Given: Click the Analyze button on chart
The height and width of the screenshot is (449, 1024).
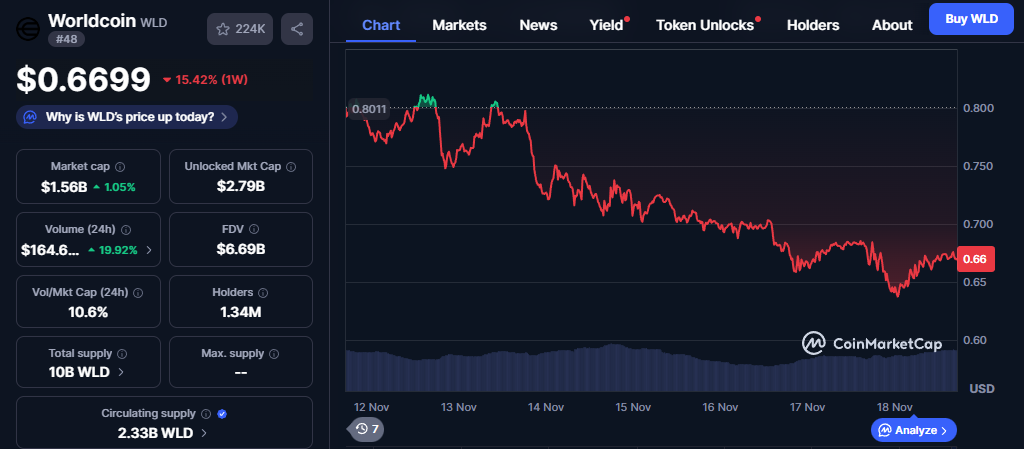Looking at the screenshot, I should tap(914, 430).
